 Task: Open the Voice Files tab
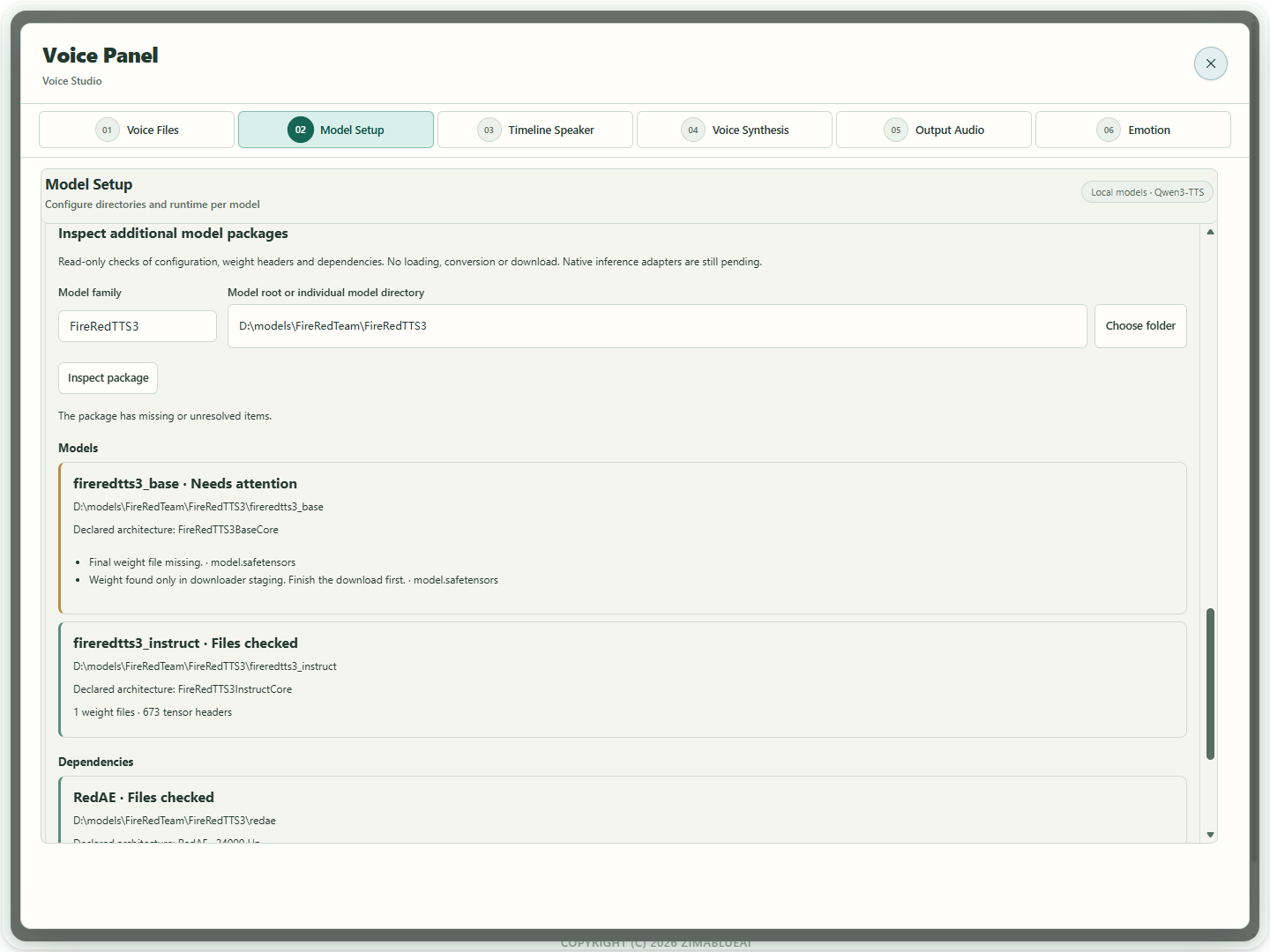click(x=137, y=130)
